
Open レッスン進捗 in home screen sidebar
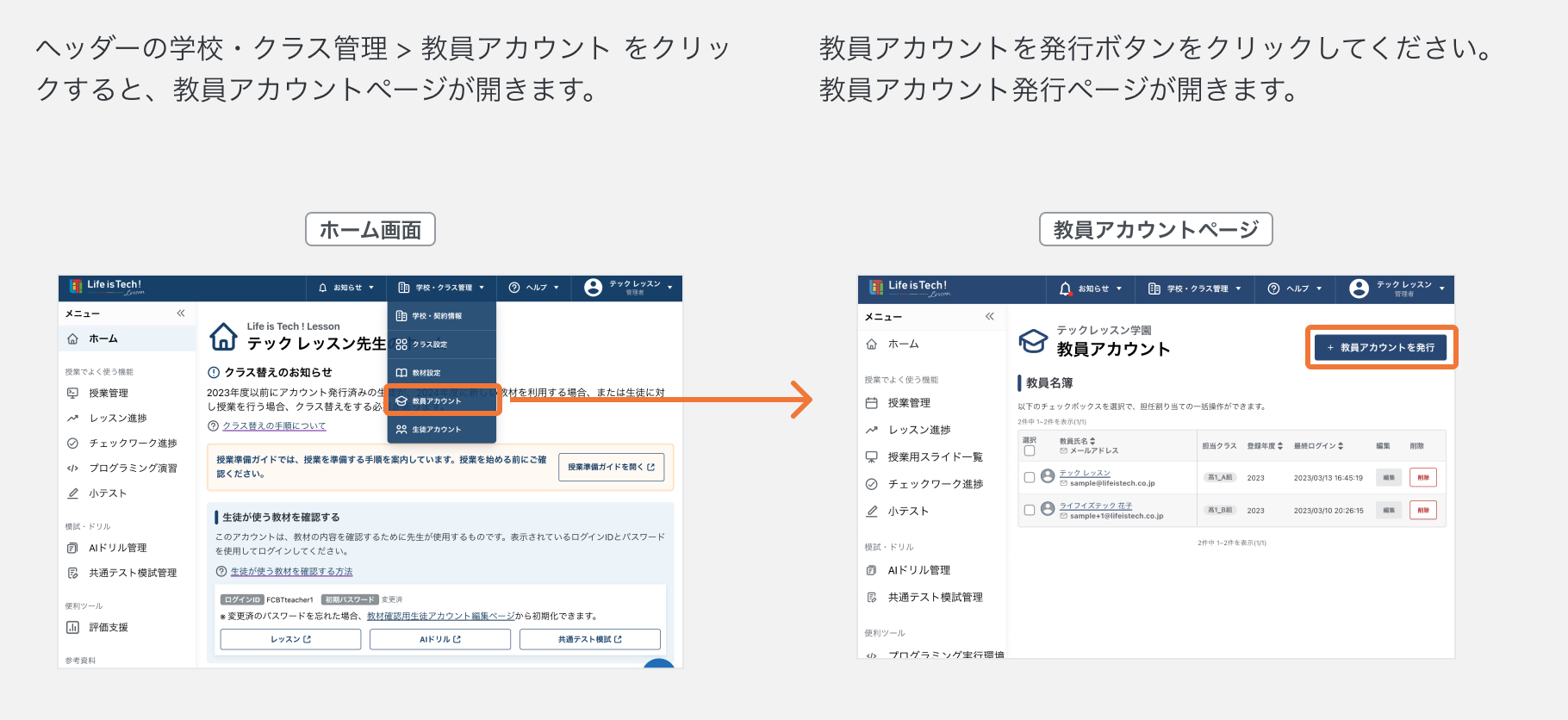click(118, 419)
